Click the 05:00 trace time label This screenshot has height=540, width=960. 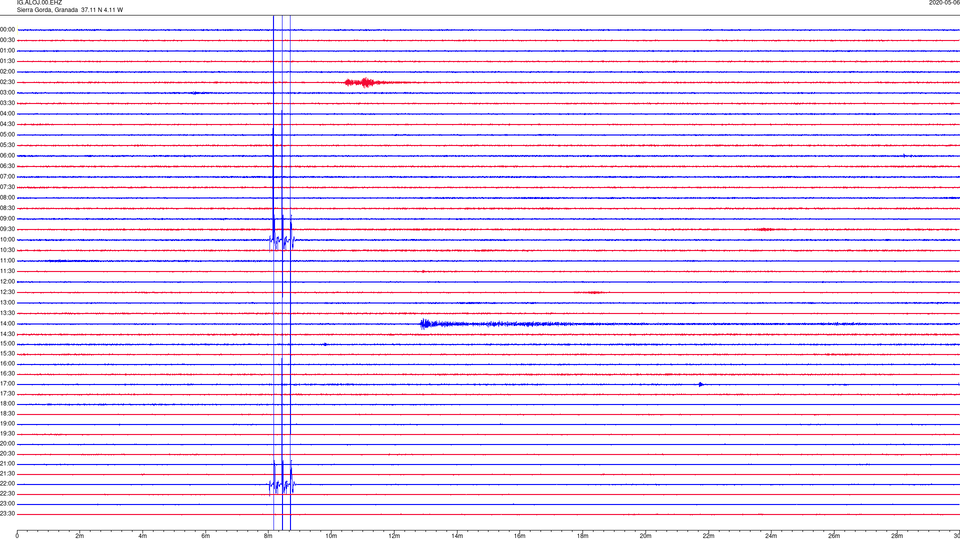[x=7, y=135]
